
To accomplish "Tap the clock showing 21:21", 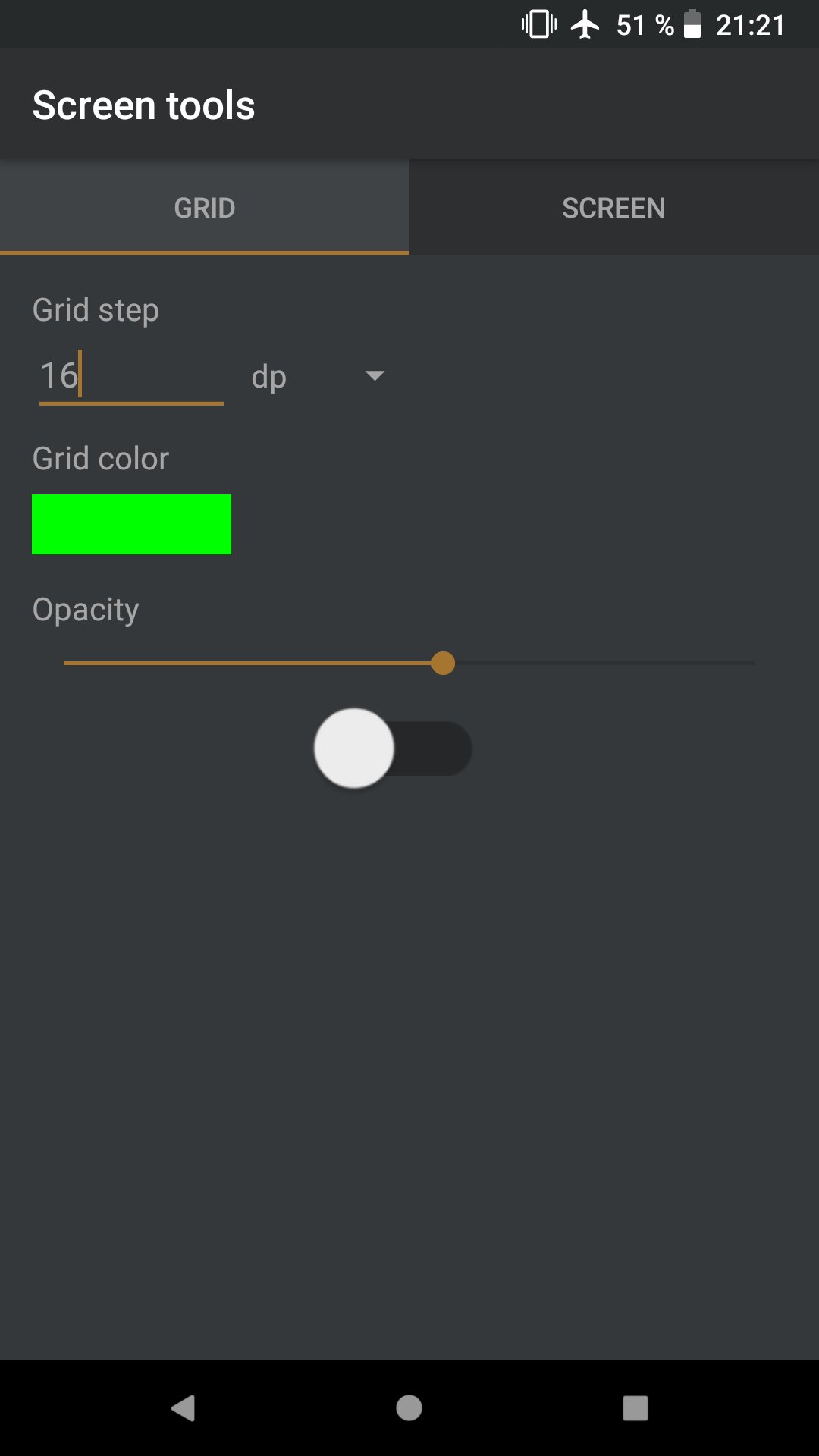I will tap(750, 25).
